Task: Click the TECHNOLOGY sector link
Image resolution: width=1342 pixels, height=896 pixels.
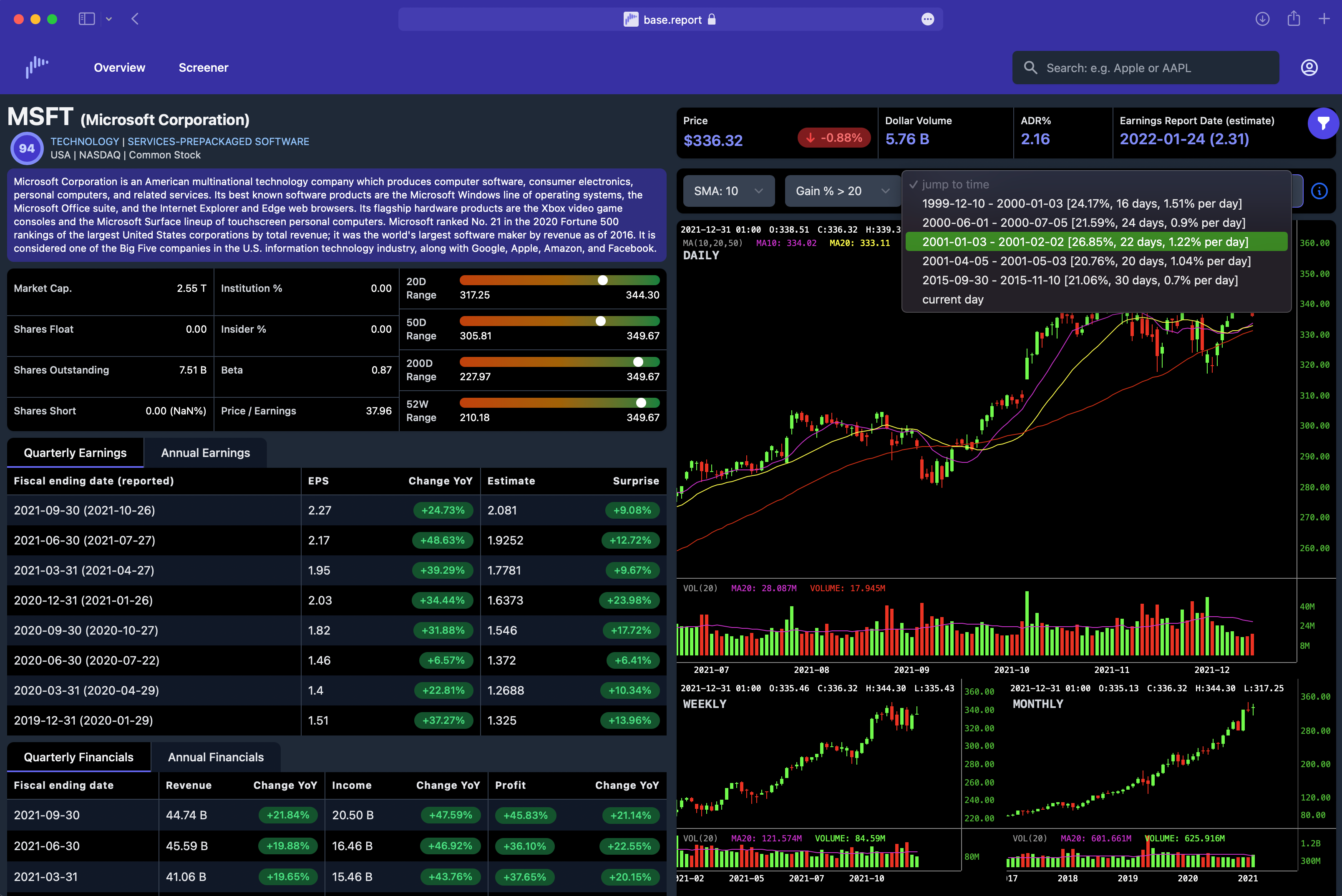Action: click(x=85, y=141)
